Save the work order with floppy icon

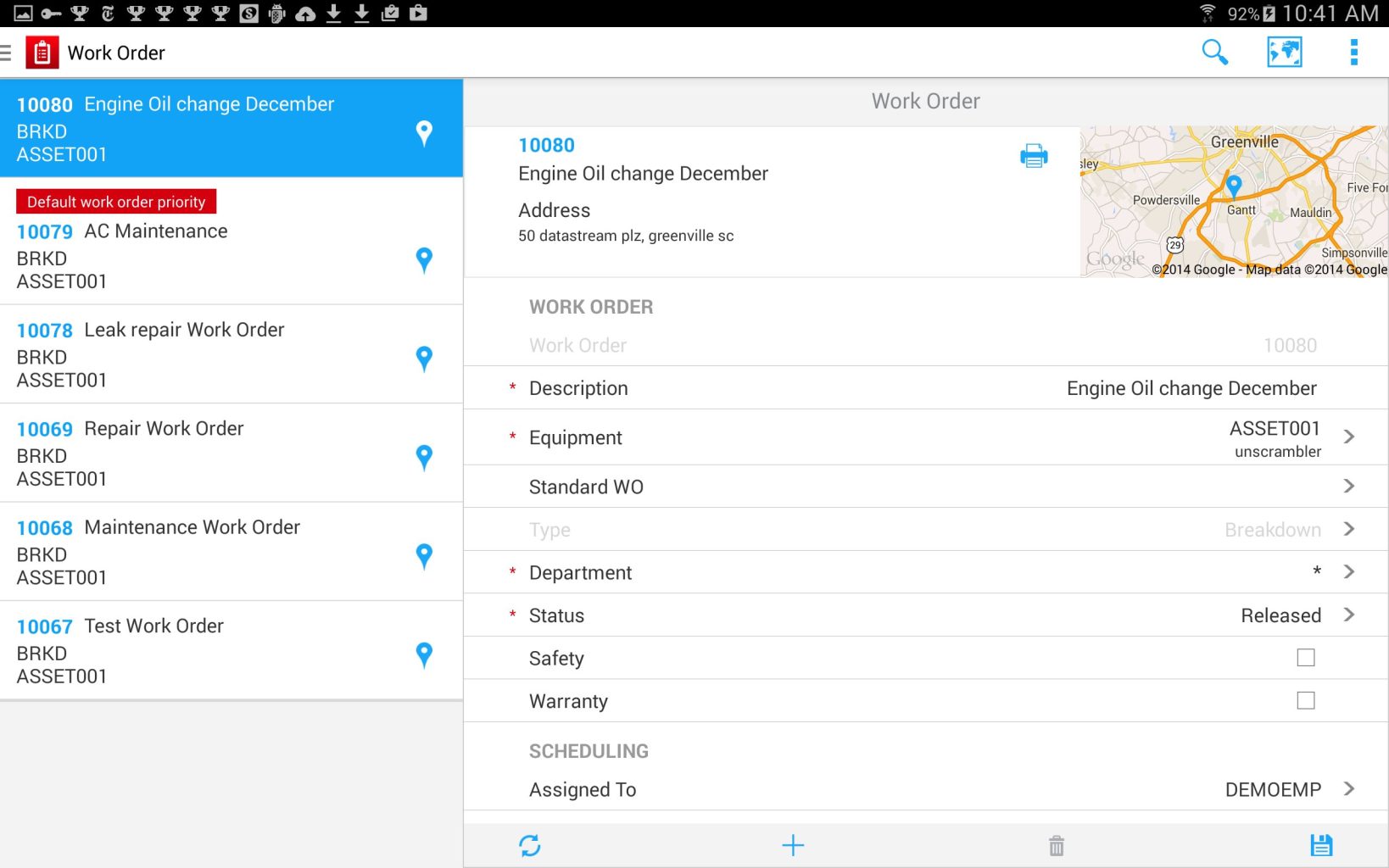[1321, 845]
